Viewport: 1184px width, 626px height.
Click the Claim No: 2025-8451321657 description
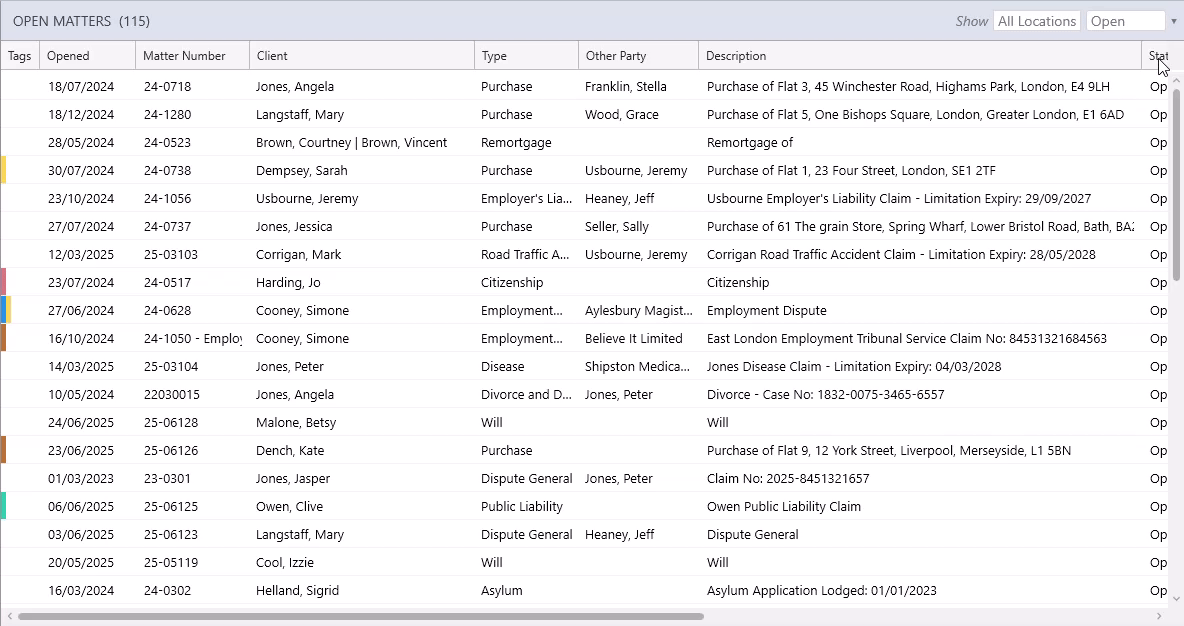[788, 478]
